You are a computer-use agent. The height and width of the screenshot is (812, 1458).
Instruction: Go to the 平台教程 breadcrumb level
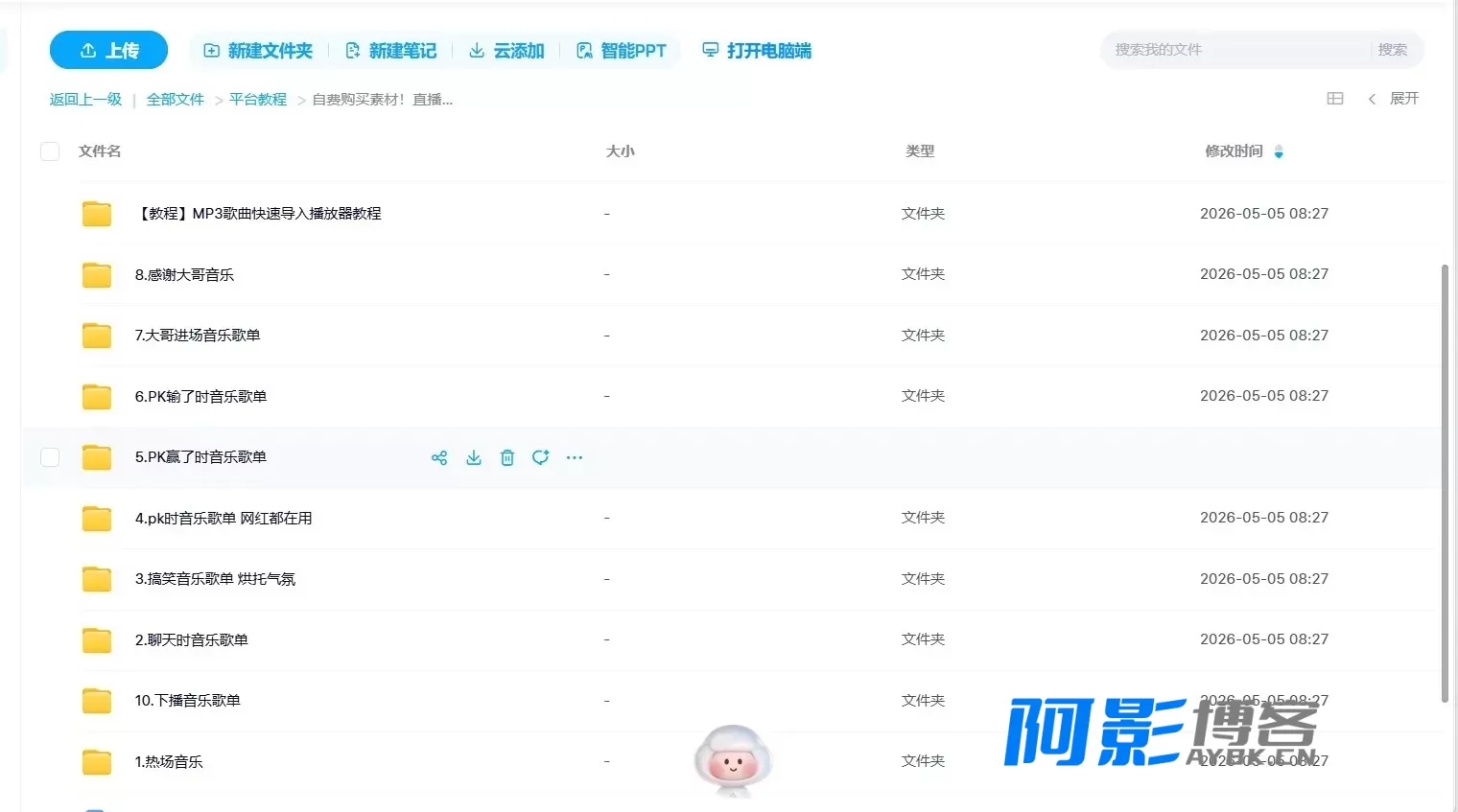258,100
